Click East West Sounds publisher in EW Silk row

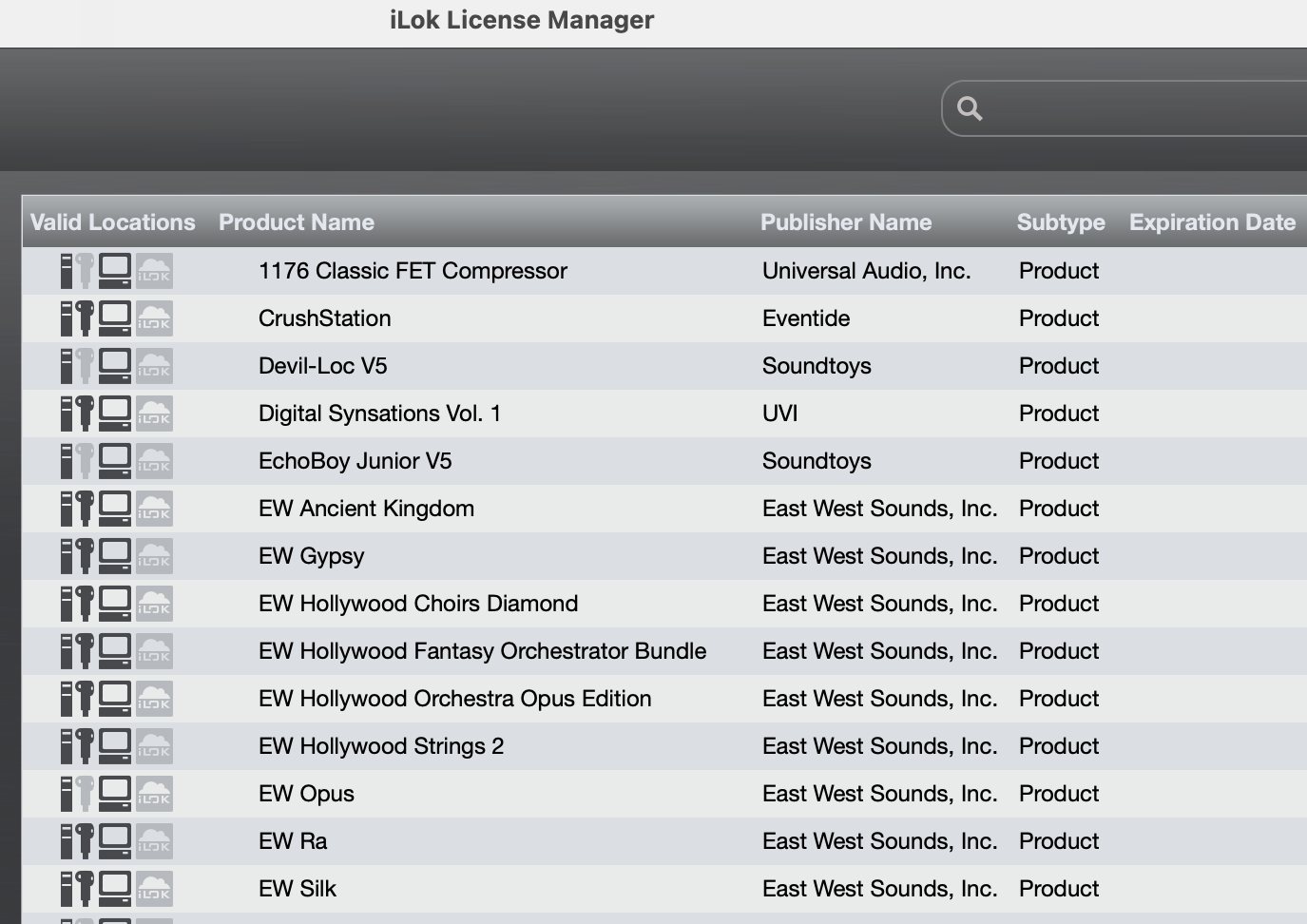(x=880, y=889)
